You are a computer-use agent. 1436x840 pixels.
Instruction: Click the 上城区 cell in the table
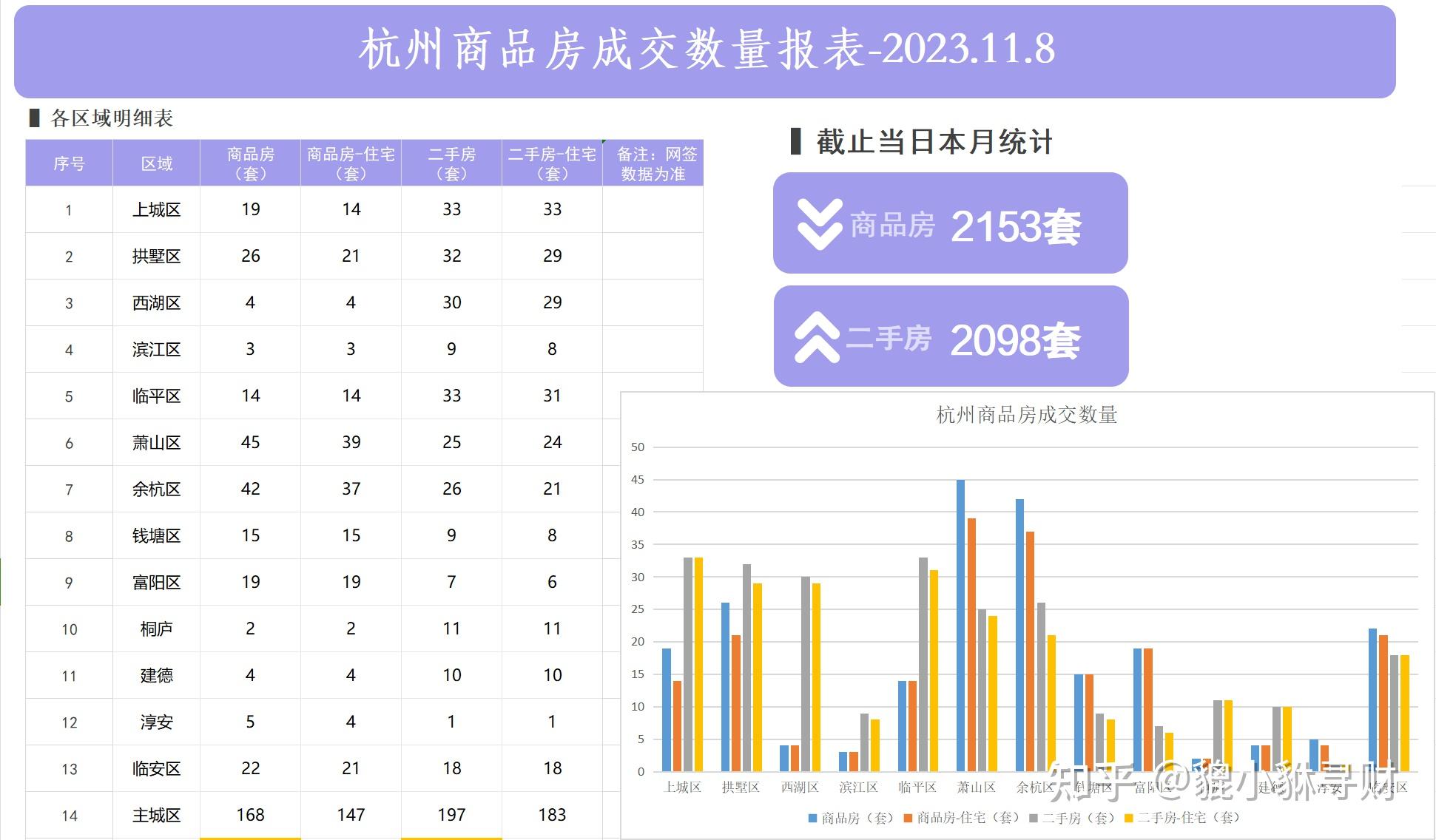(x=157, y=210)
